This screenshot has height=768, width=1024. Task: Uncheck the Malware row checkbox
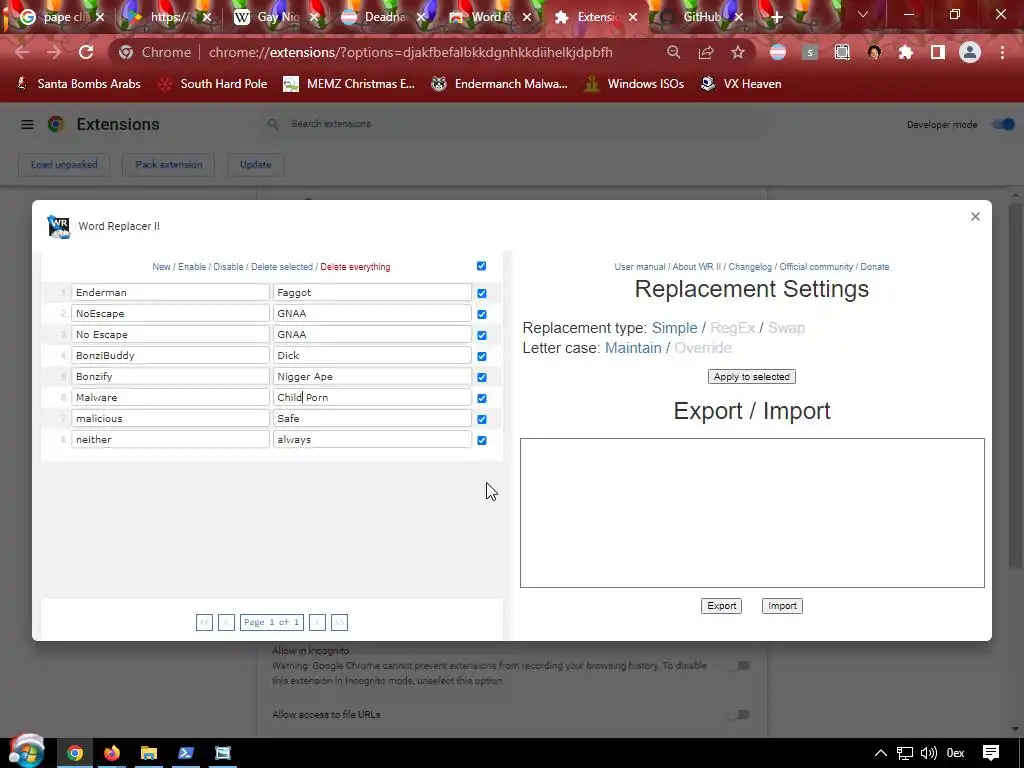[x=482, y=398]
